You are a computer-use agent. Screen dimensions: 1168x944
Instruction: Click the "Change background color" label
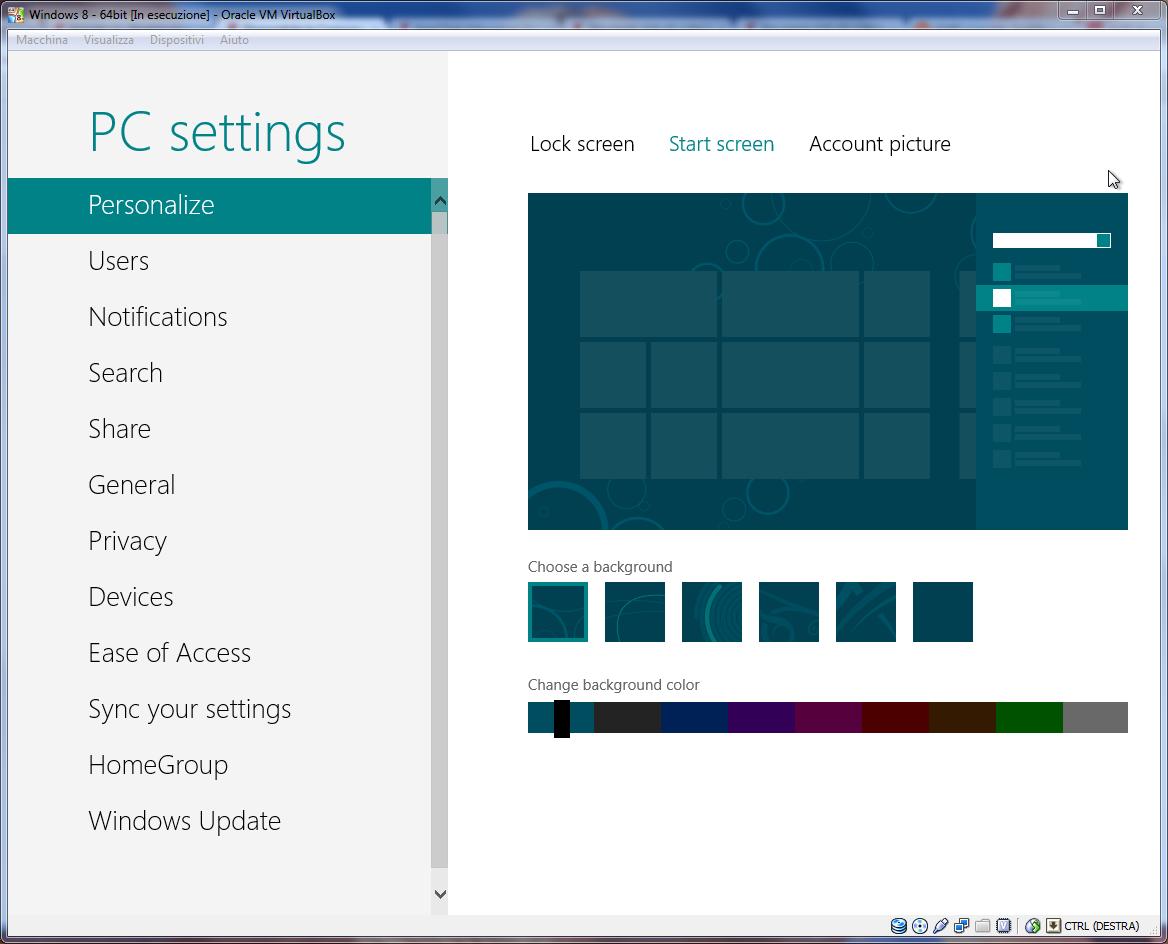tap(614, 685)
